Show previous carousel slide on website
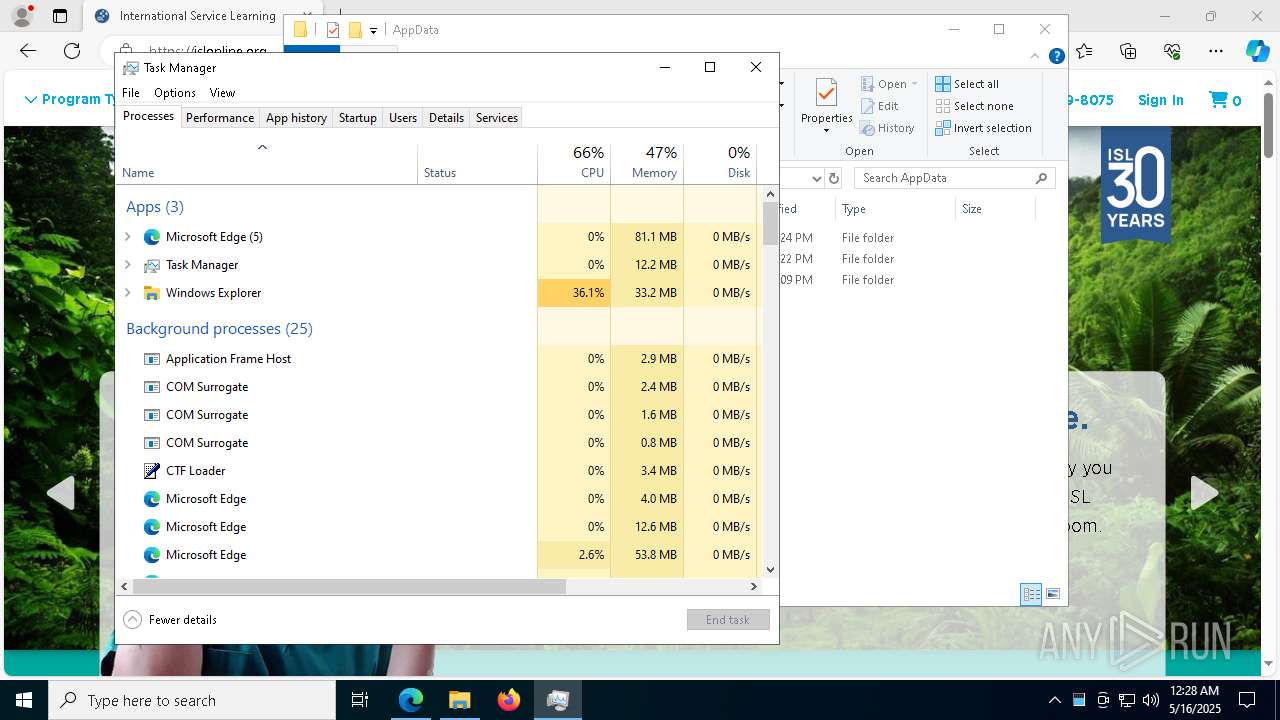Screen dimensions: 1280x720 coord(61,492)
